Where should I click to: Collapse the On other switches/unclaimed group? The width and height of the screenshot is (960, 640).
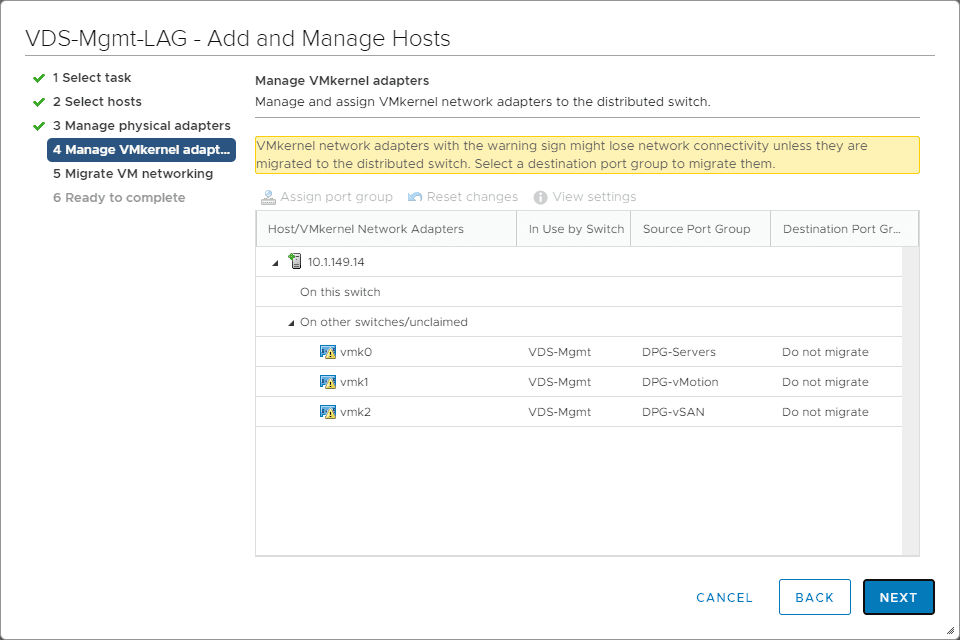(291, 323)
